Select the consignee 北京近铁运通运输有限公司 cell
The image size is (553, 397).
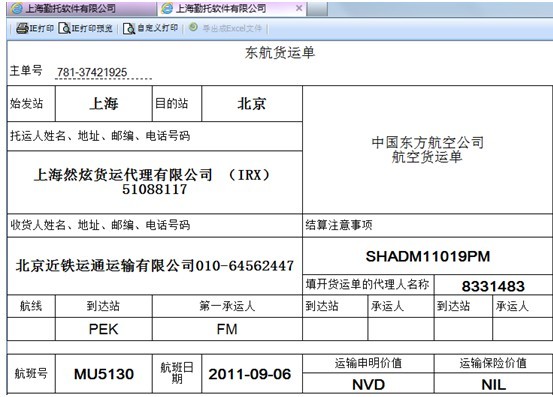point(154,266)
